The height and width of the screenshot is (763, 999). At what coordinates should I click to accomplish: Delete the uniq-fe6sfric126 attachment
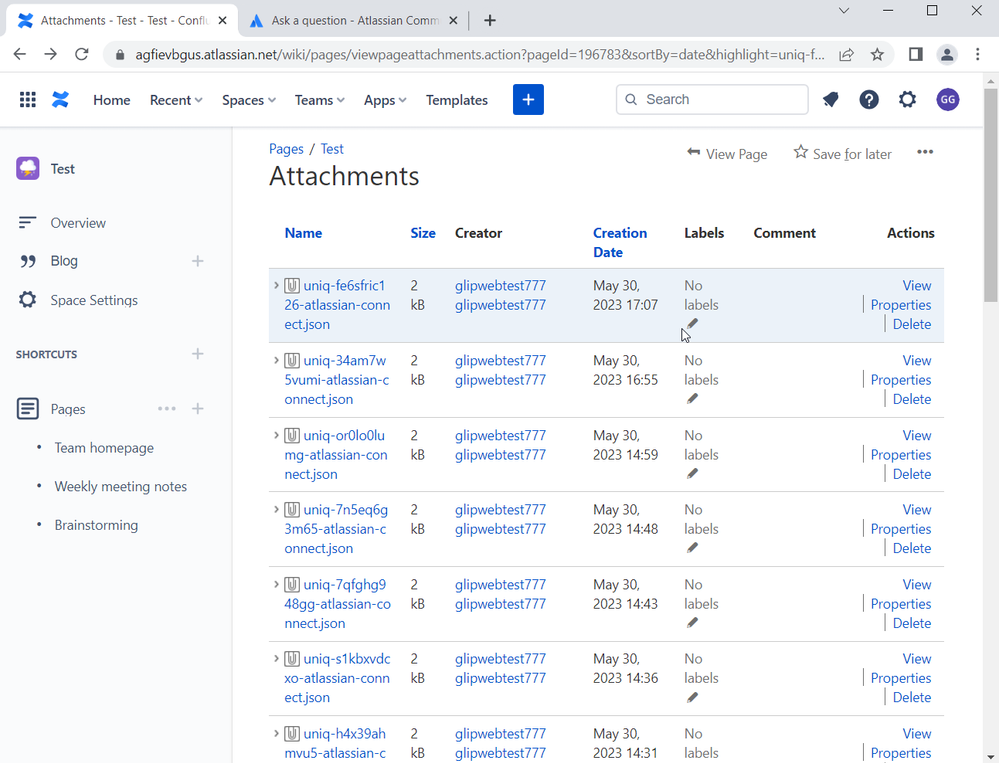912,324
